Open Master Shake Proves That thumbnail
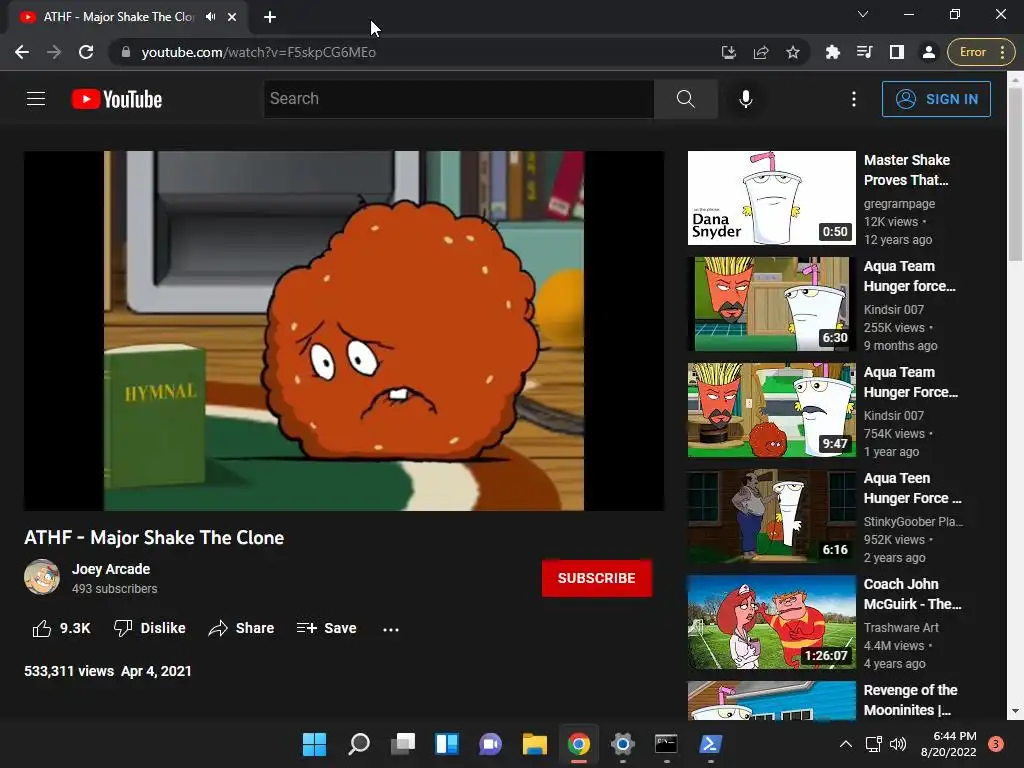The height and width of the screenshot is (768, 1024). coord(771,198)
